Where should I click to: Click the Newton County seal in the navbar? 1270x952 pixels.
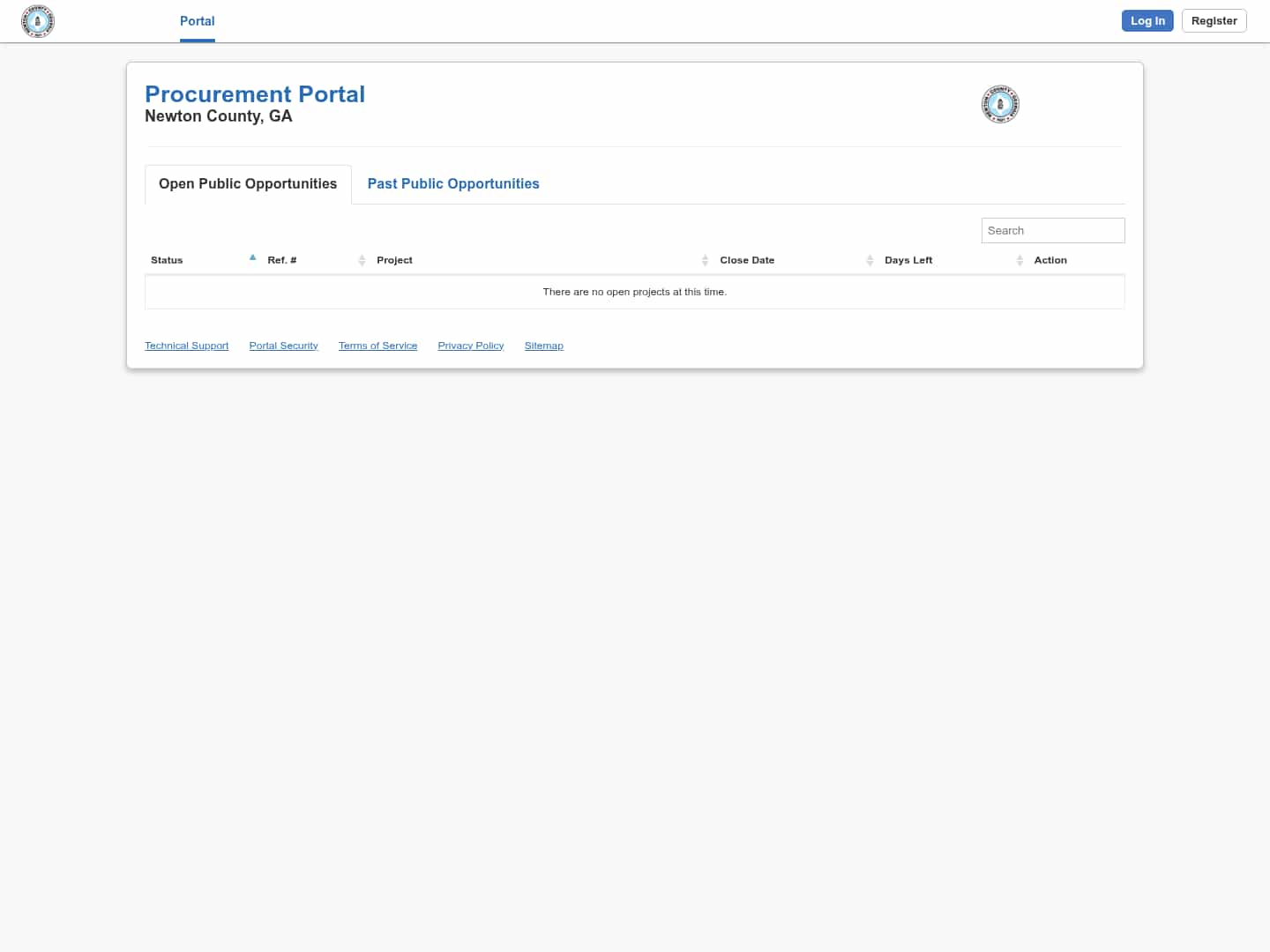(37, 20)
